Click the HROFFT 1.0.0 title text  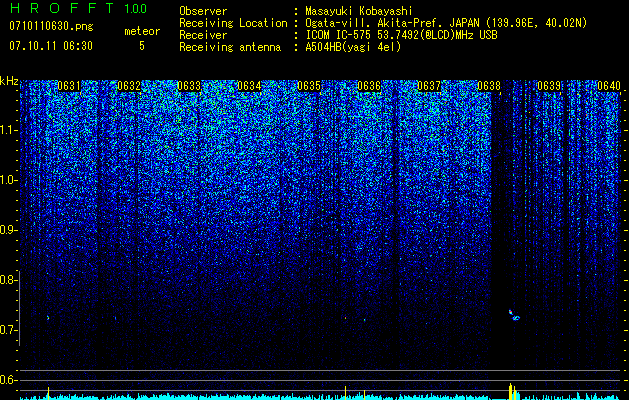[x=78, y=8]
